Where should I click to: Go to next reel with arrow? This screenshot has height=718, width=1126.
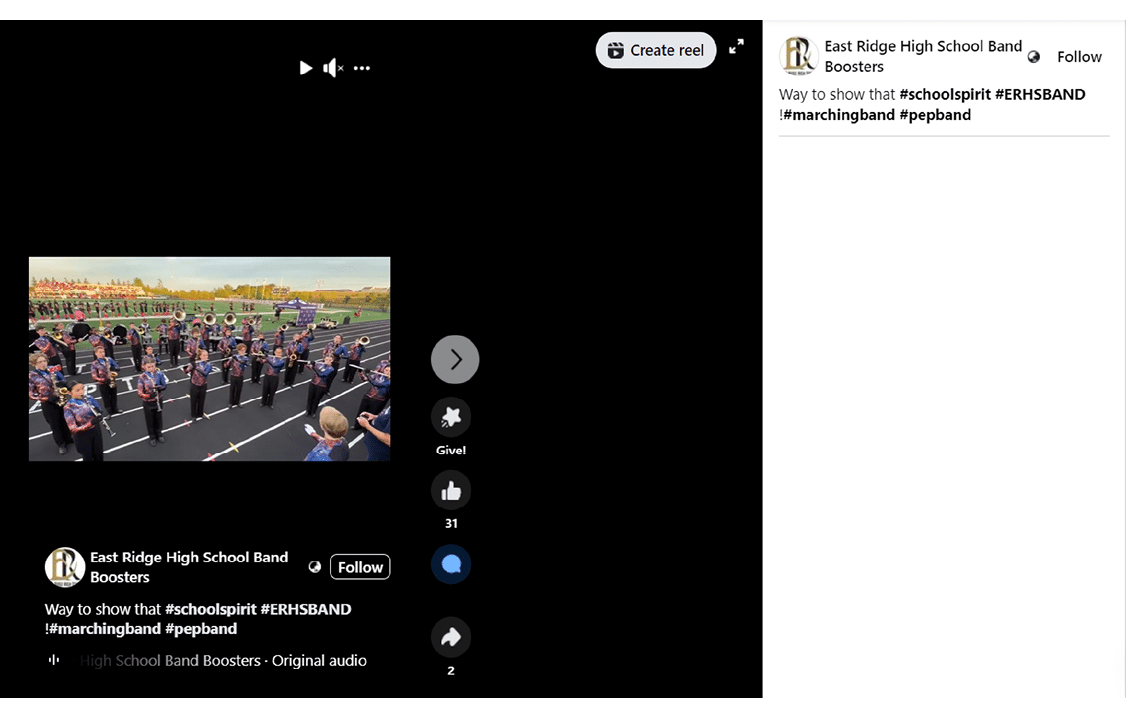coord(455,359)
